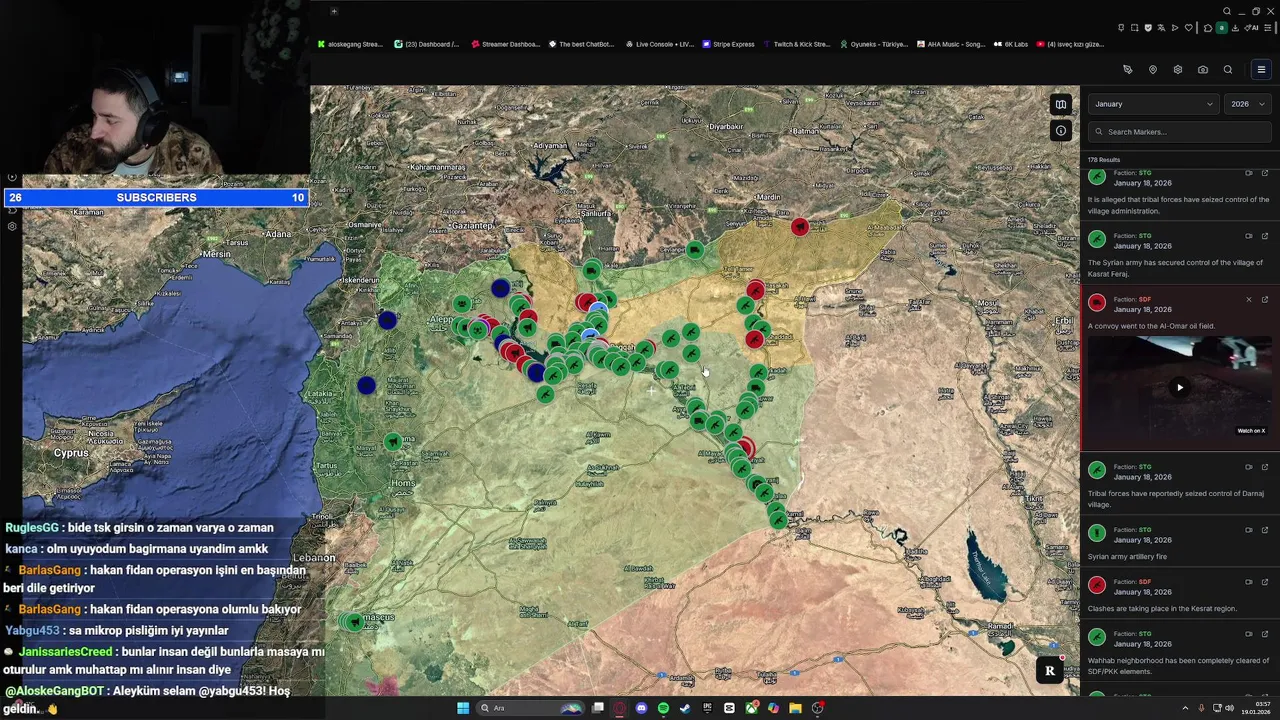Viewport: 1280px width, 720px height.
Task: Open the Streamer Dashboard bookmark
Action: point(506,44)
